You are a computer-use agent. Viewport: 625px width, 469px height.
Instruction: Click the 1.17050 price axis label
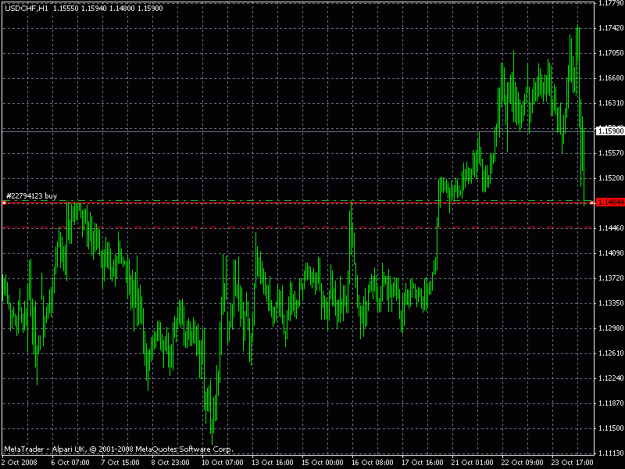(611, 53)
